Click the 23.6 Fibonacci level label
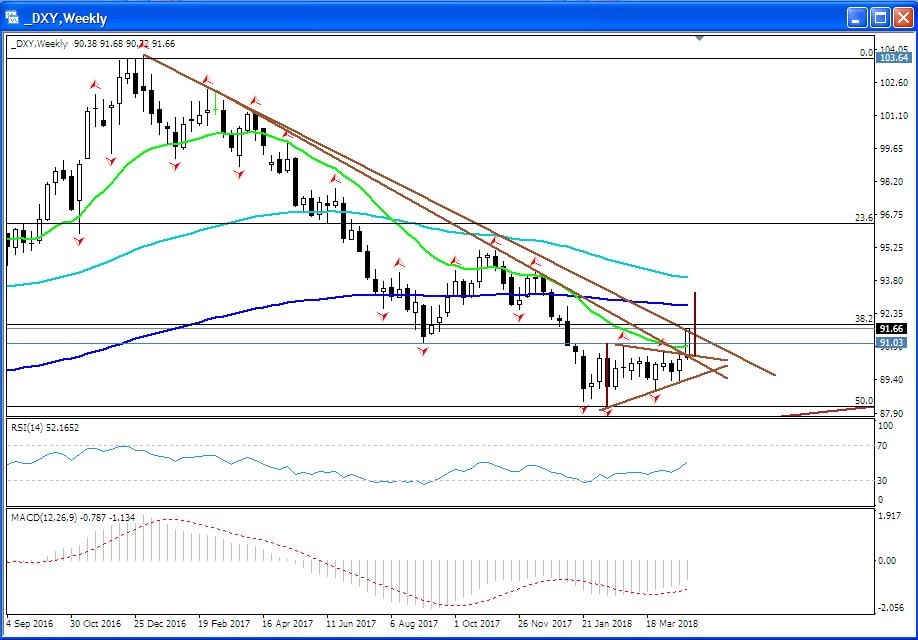This screenshot has width=918, height=640. coord(865,217)
